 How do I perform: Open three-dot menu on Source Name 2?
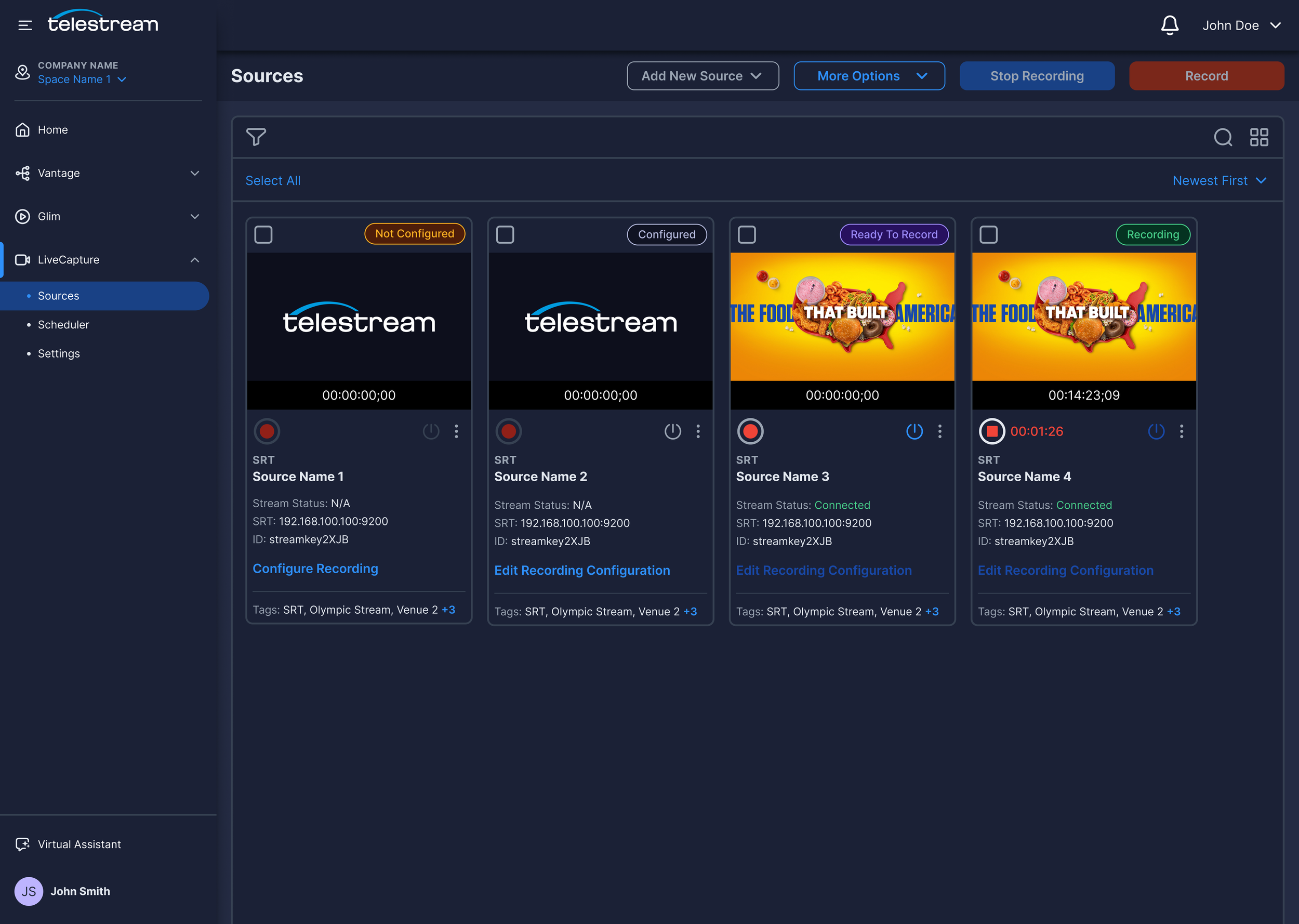(698, 431)
